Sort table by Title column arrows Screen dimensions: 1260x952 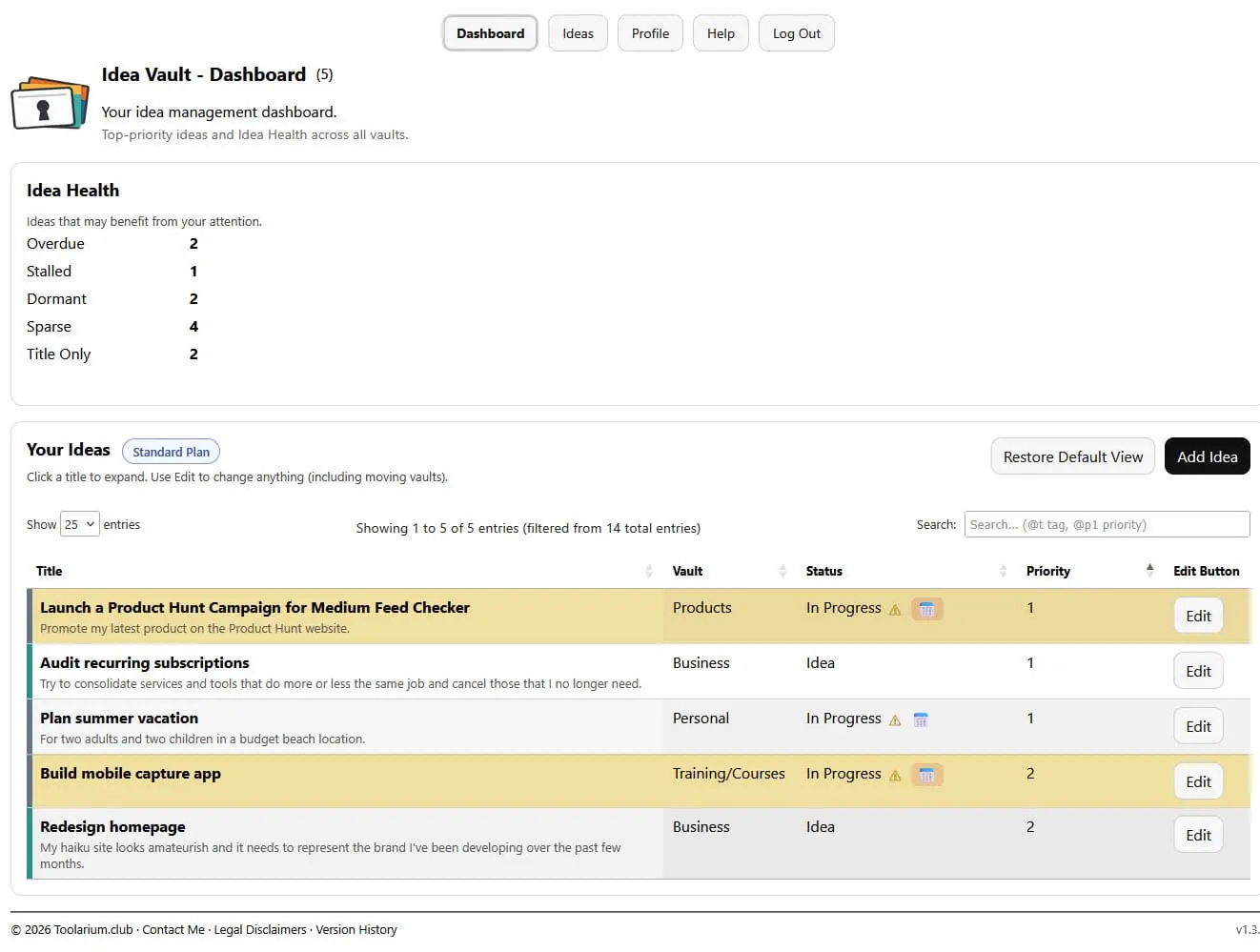pyautogui.click(x=649, y=571)
